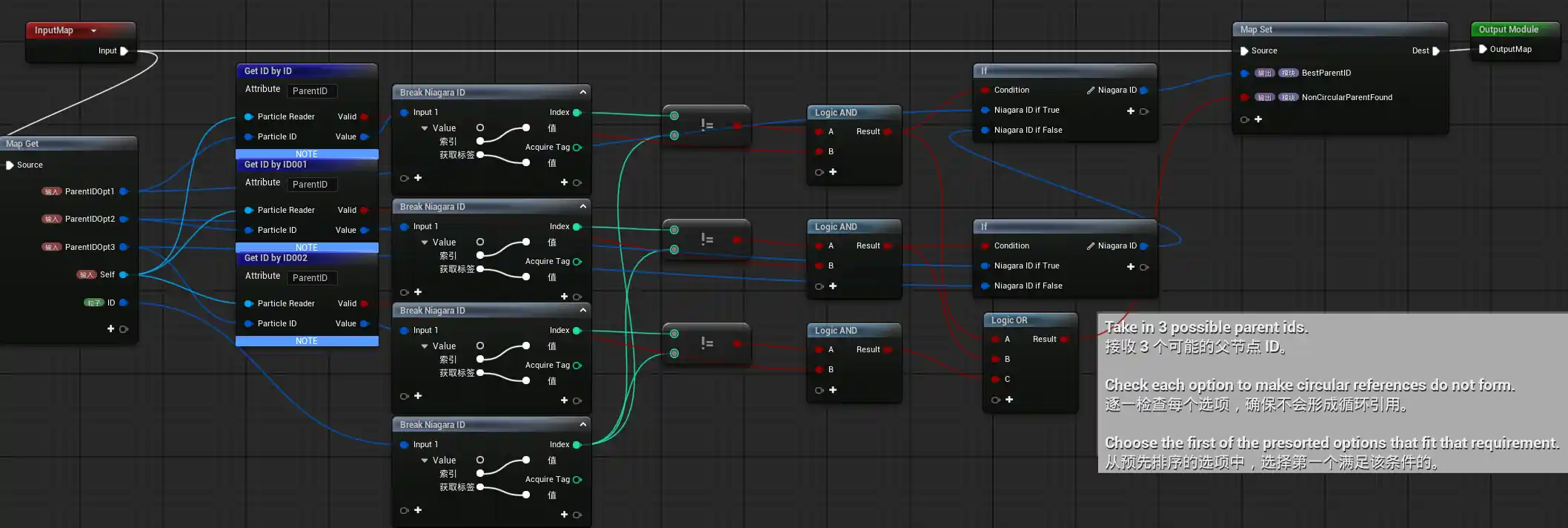Collapse the bottommost Break Niagara ID node
This screenshot has height=528, width=1568.
click(x=582, y=425)
